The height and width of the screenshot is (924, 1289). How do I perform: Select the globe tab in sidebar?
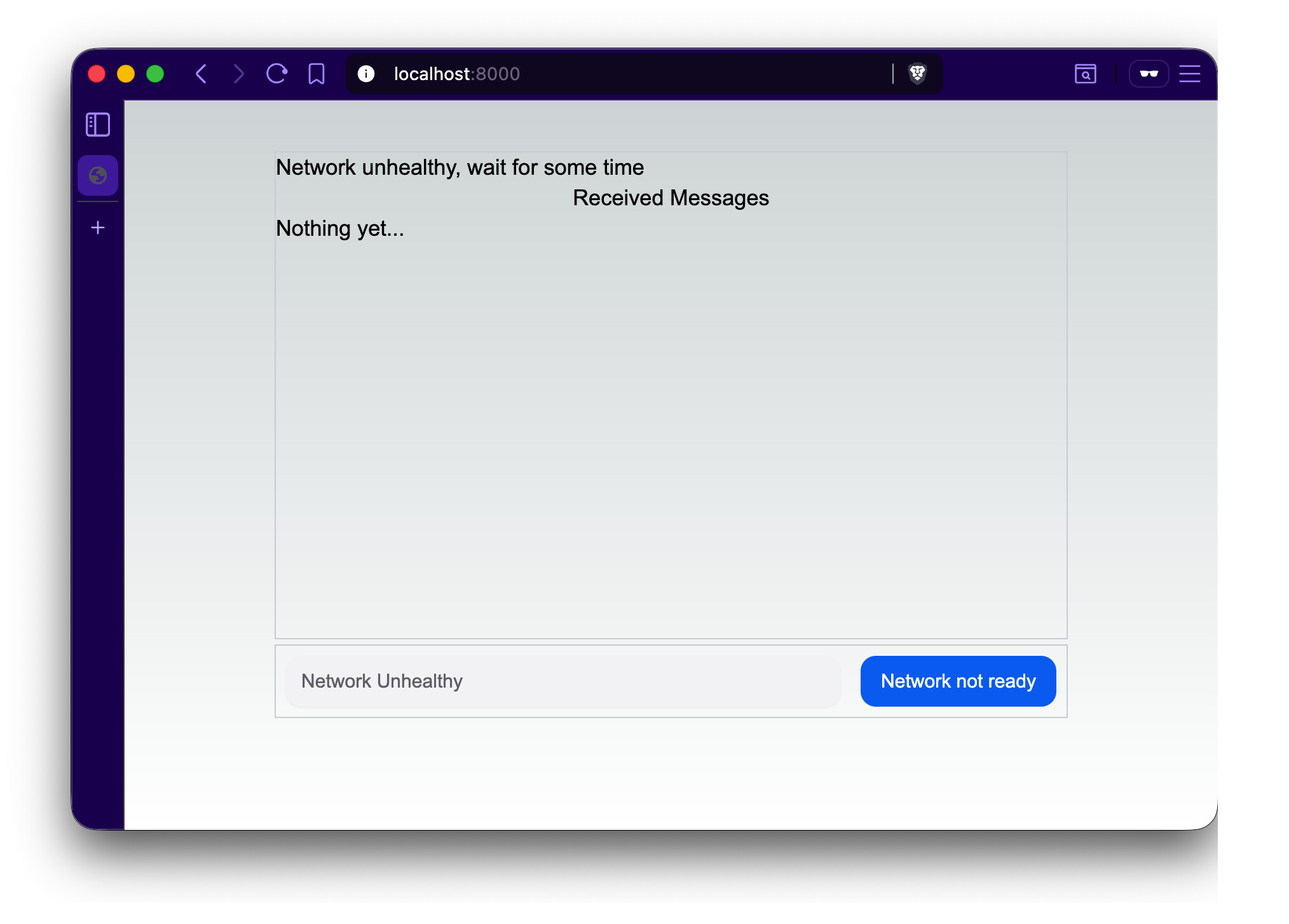pyautogui.click(x=98, y=175)
